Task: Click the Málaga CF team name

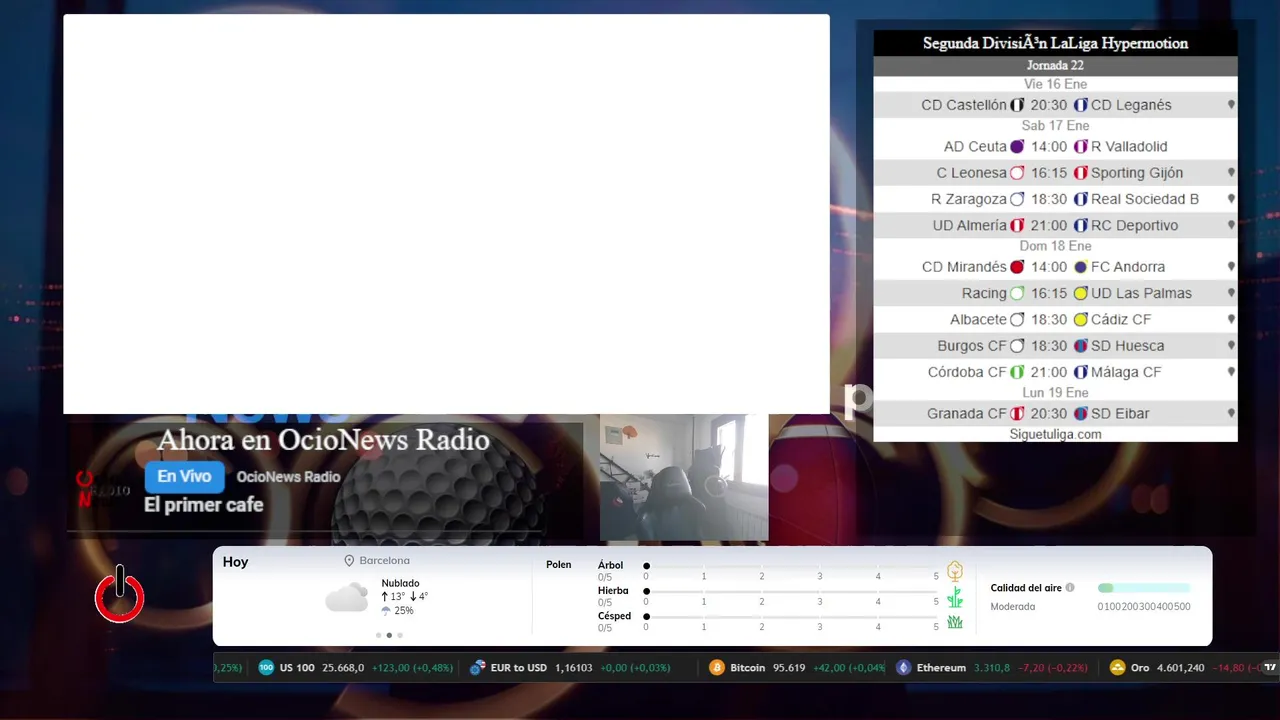Action: point(1126,372)
